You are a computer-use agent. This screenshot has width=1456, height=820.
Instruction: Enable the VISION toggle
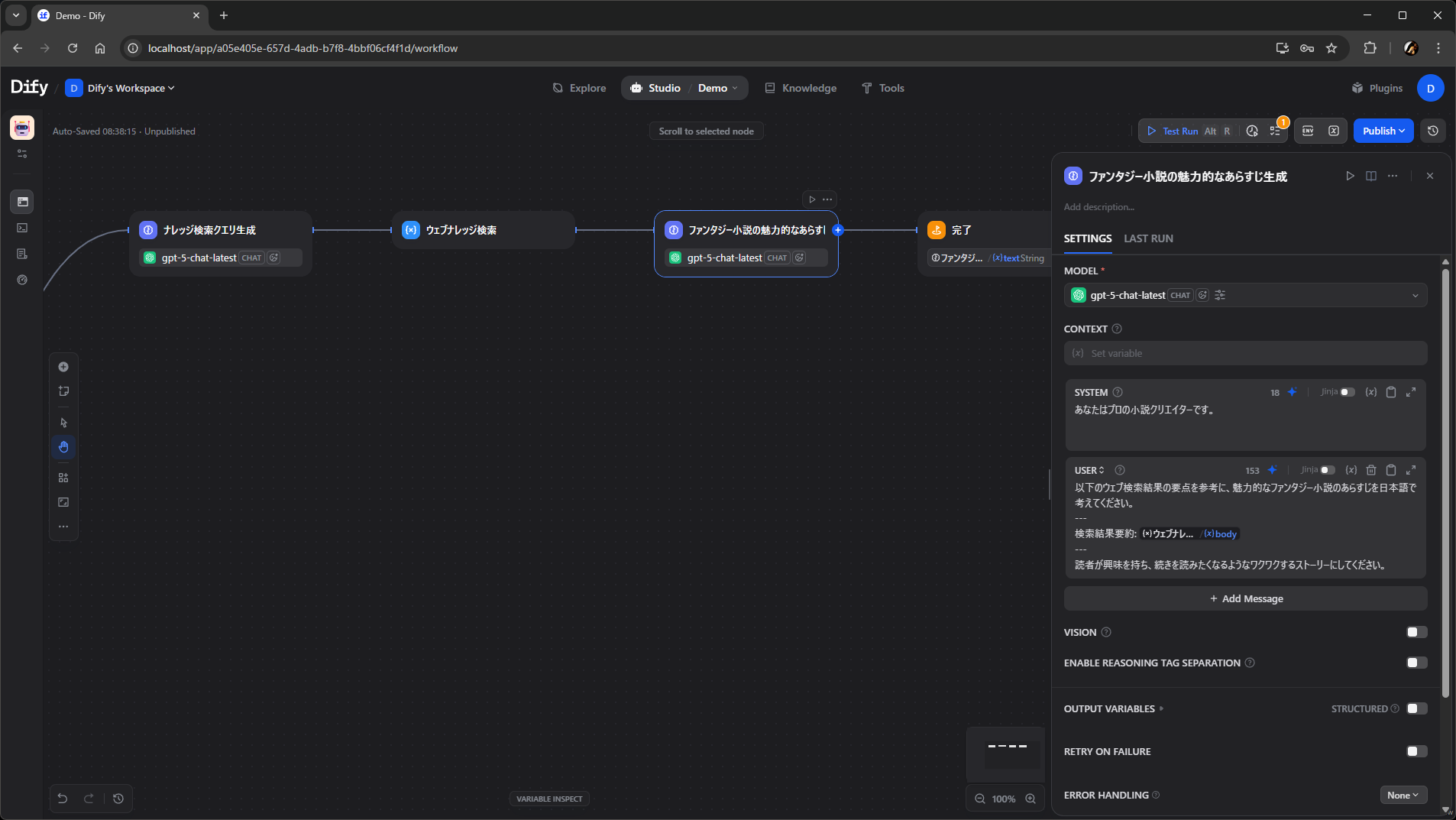[x=1416, y=632]
